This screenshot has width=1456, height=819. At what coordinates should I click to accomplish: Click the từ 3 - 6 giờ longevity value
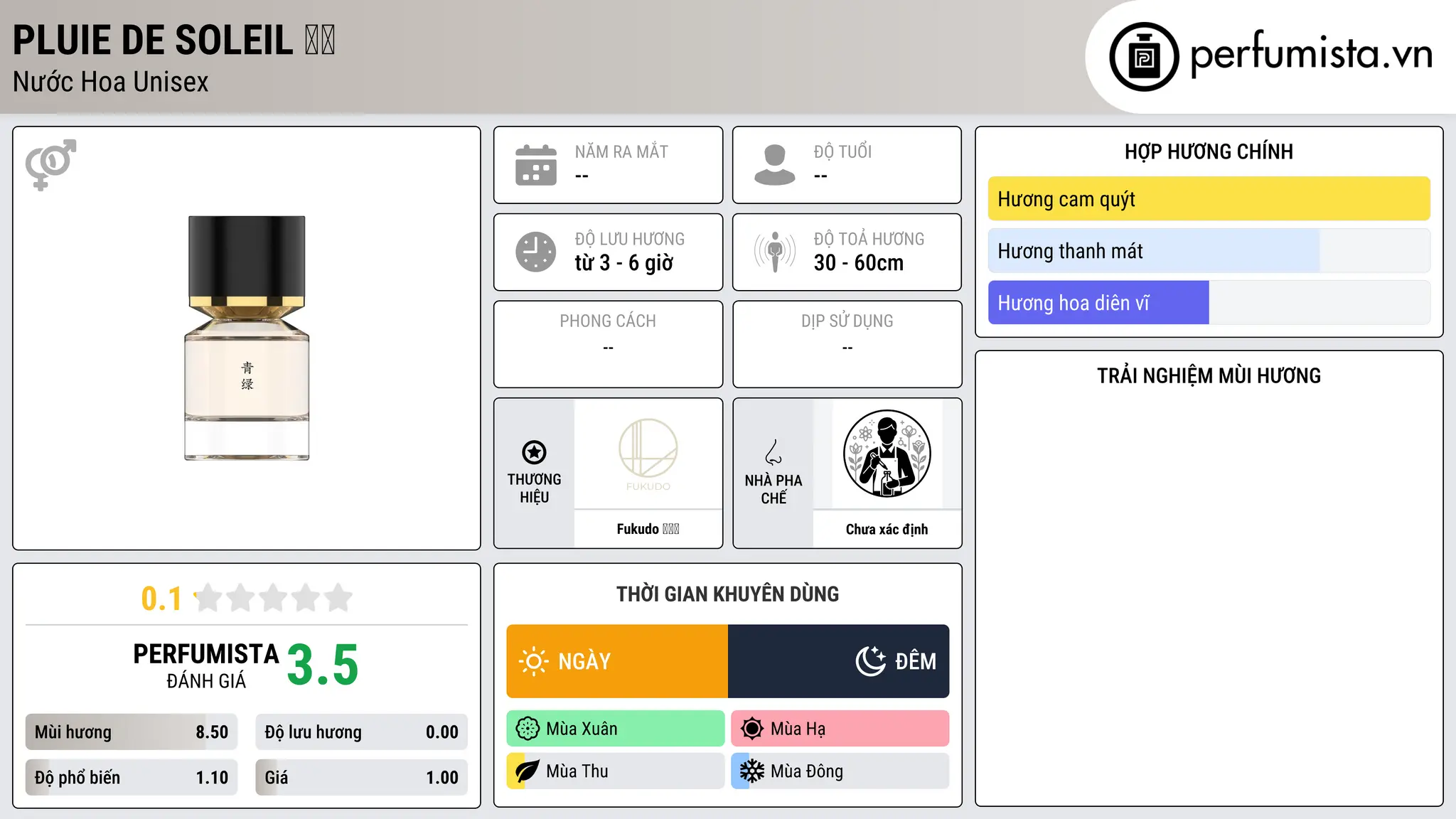(624, 263)
